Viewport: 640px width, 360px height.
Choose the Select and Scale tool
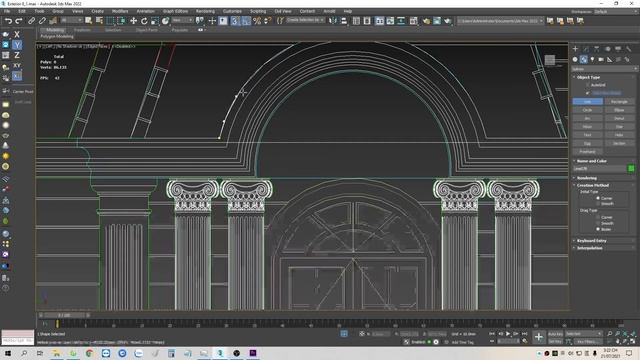(x=155, y=21)
